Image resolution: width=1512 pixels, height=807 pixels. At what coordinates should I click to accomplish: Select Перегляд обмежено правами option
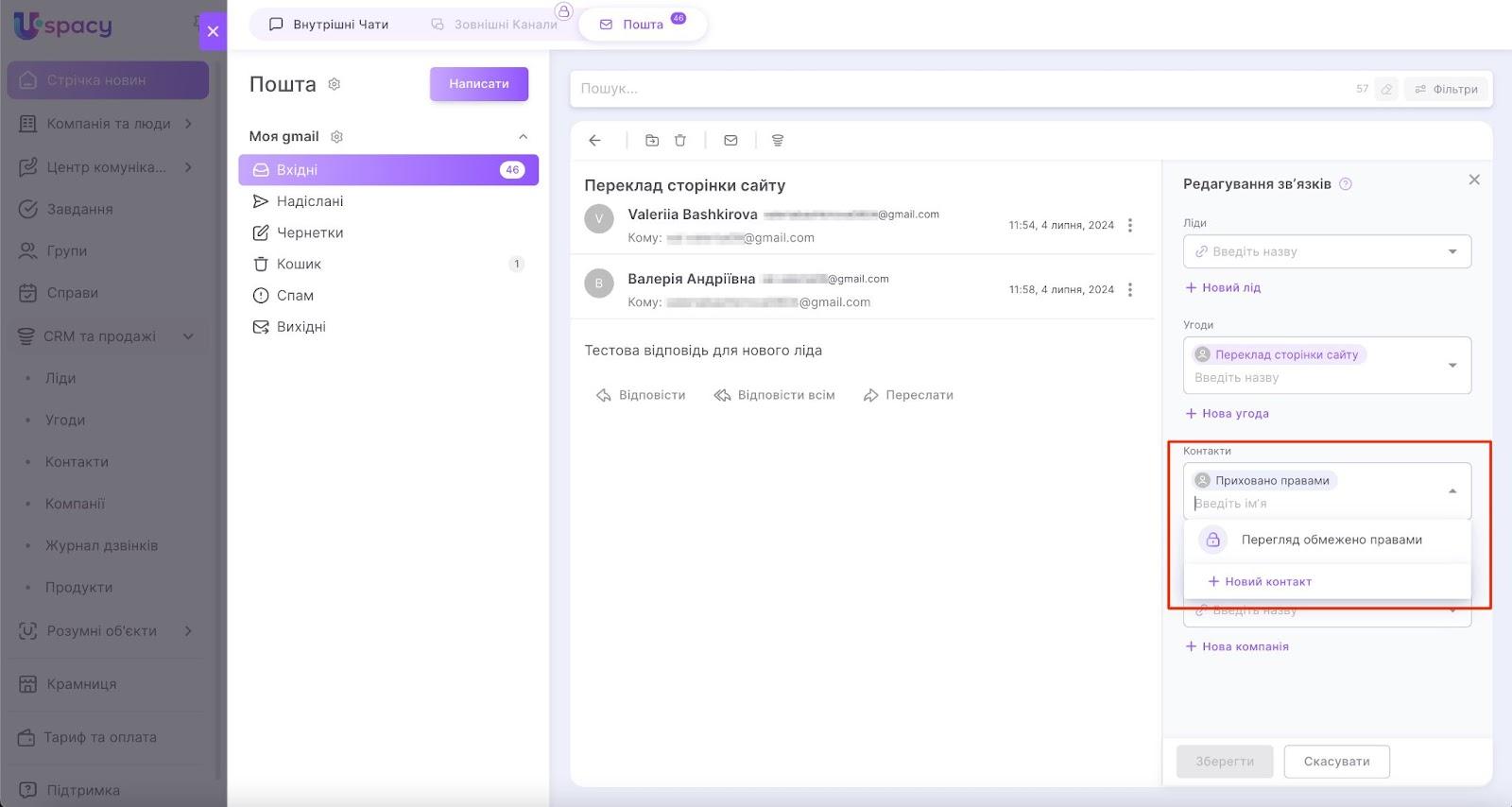(1328, 540)
